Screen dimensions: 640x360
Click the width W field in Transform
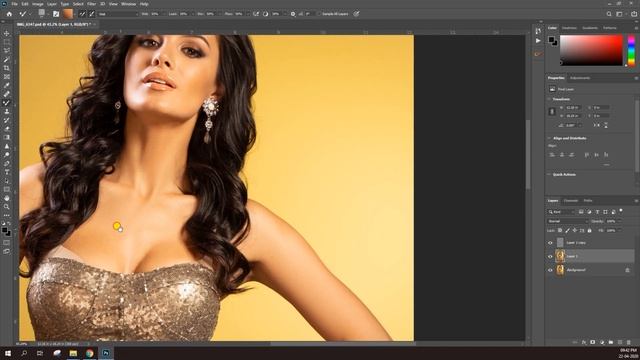click(x=573, y=108)
